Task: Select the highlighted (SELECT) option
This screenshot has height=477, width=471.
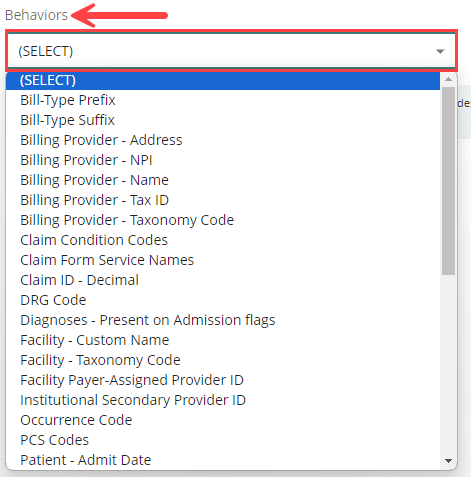Action: (x=223, y=80)
